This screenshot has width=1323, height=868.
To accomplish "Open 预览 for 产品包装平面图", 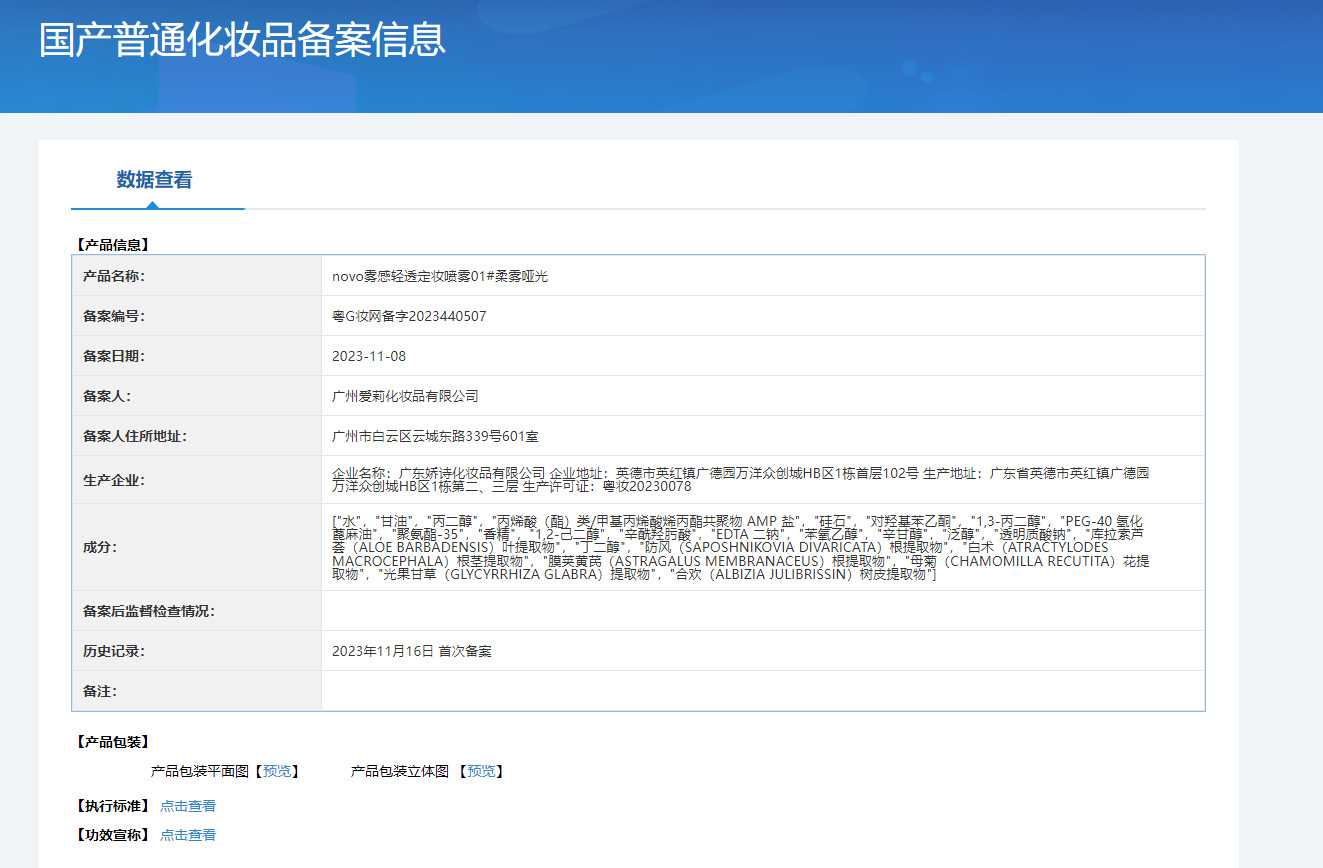I will coord(275,771).
